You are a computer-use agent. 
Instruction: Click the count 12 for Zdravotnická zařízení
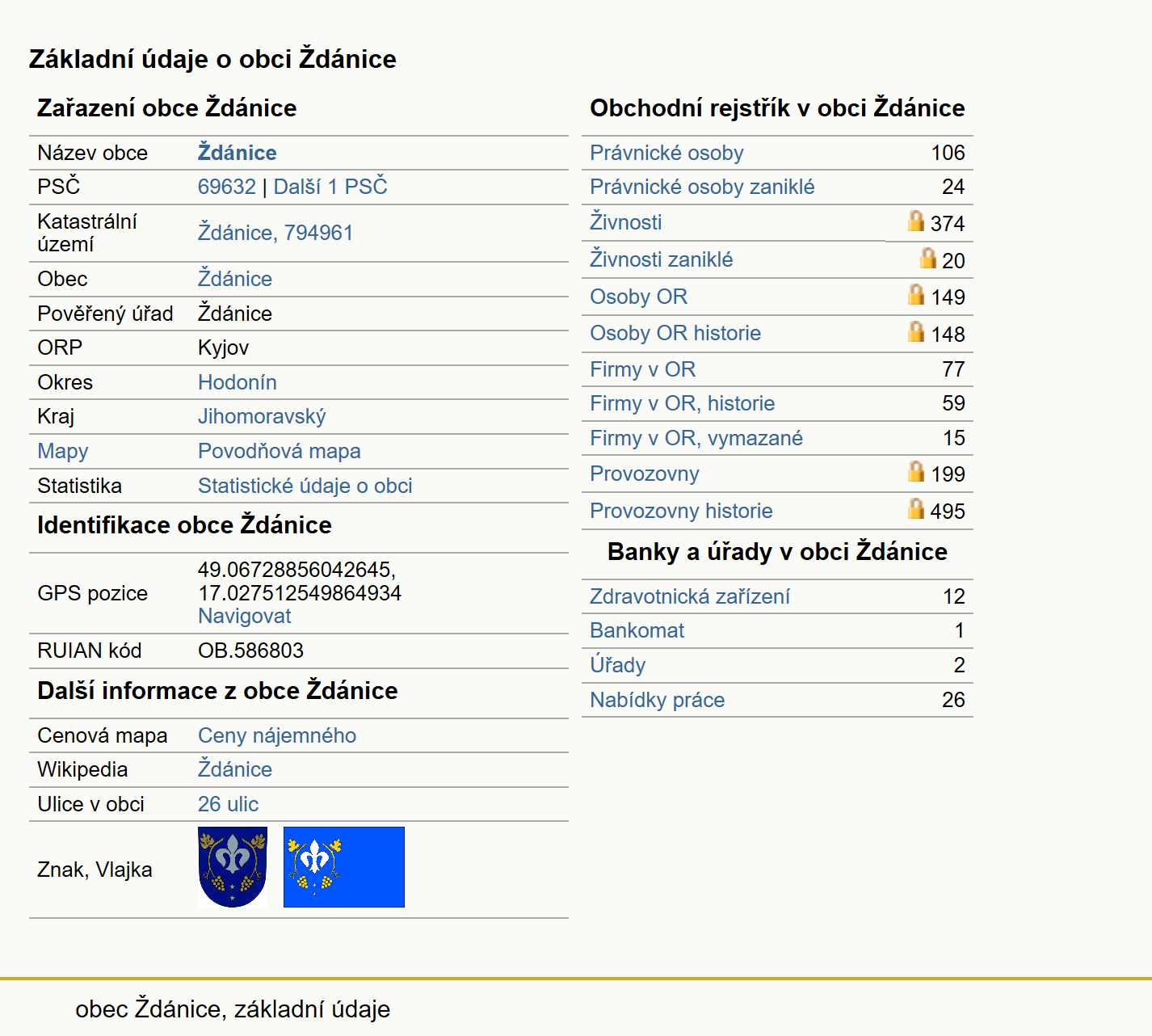[954, 596]
